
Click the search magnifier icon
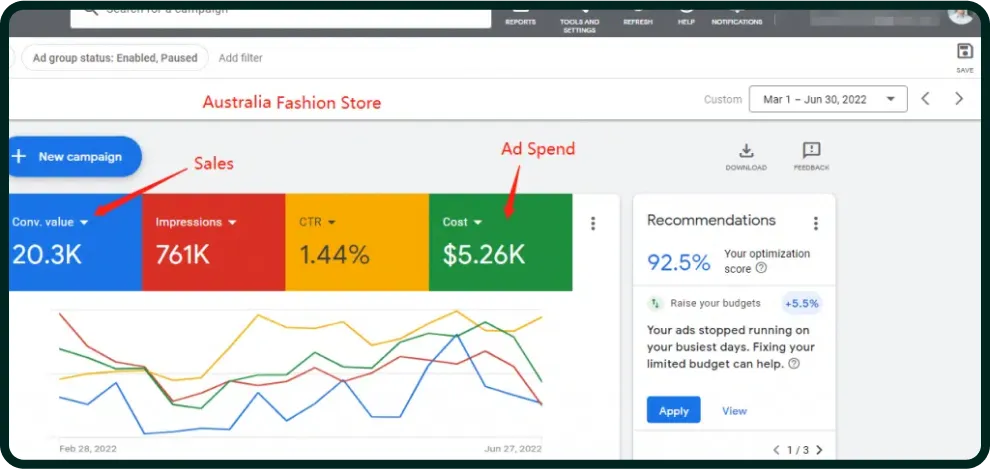point(91,11)
